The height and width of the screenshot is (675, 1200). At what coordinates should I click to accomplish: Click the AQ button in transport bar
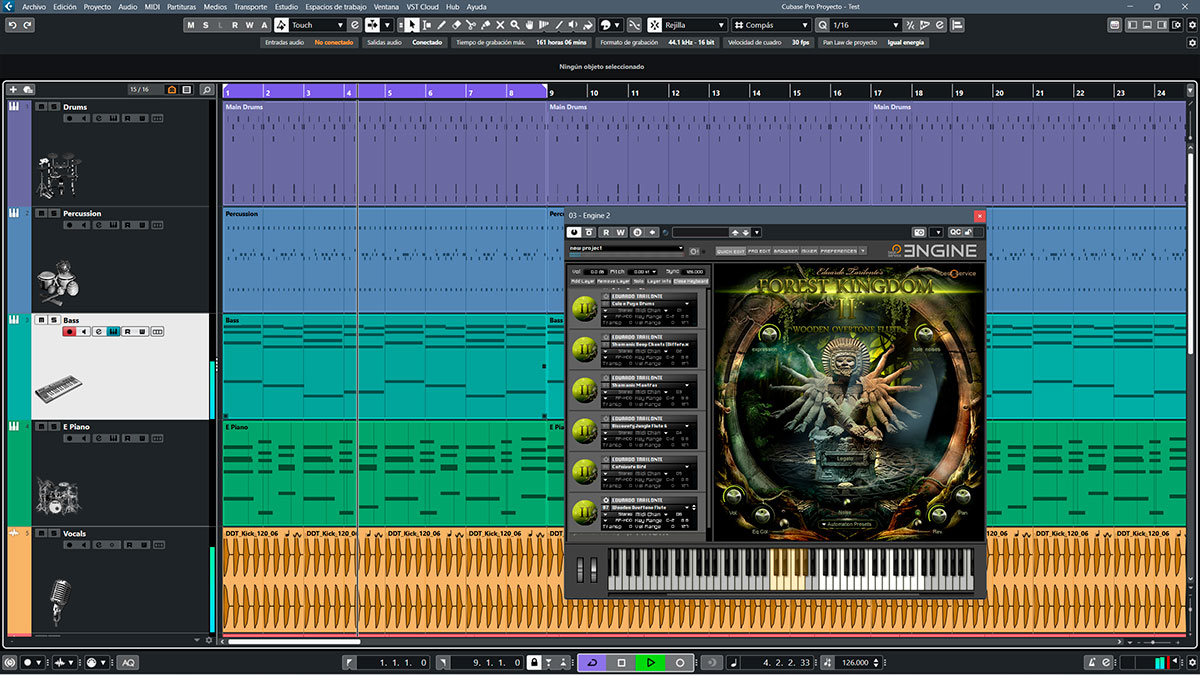pos(127,662)
